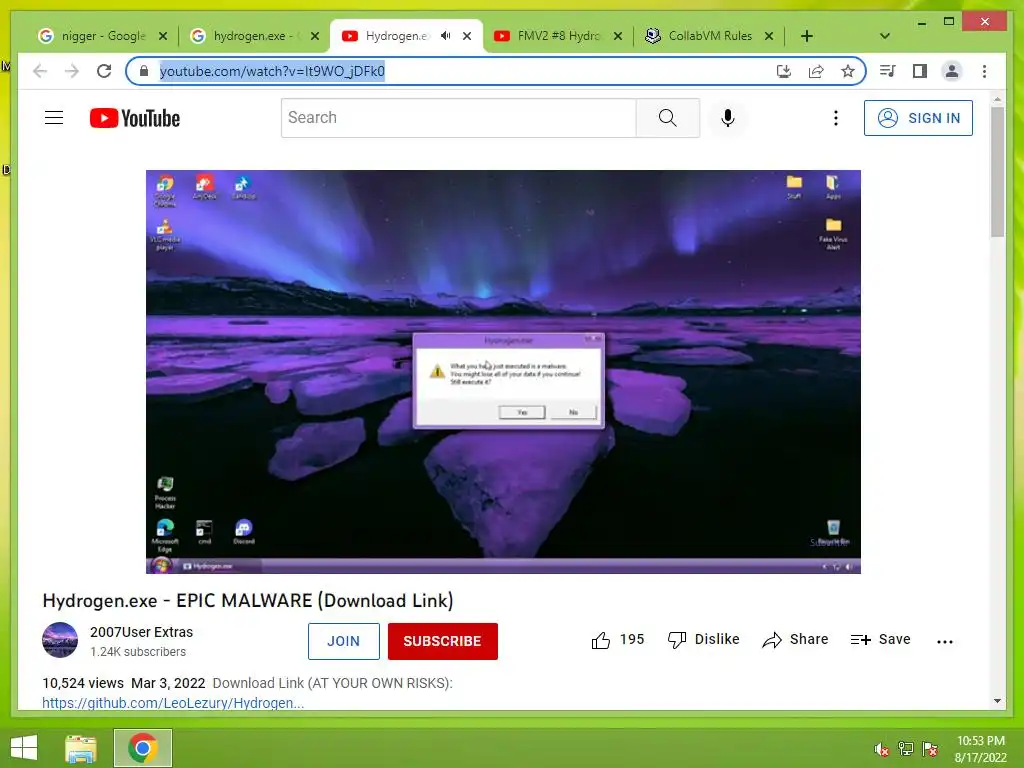This screenshot has height=768, width=1024.
Task: Click the Share button under video
Action: coord(795,639)
